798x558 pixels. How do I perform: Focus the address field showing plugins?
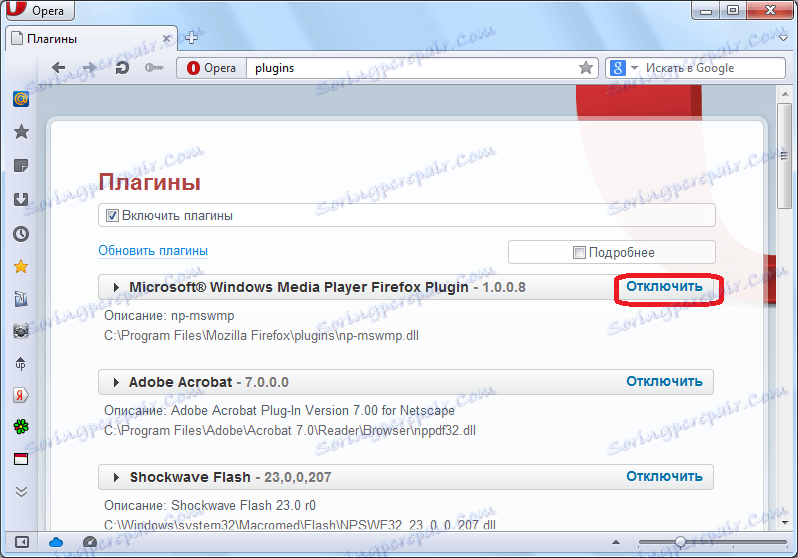tap(410, 68)
